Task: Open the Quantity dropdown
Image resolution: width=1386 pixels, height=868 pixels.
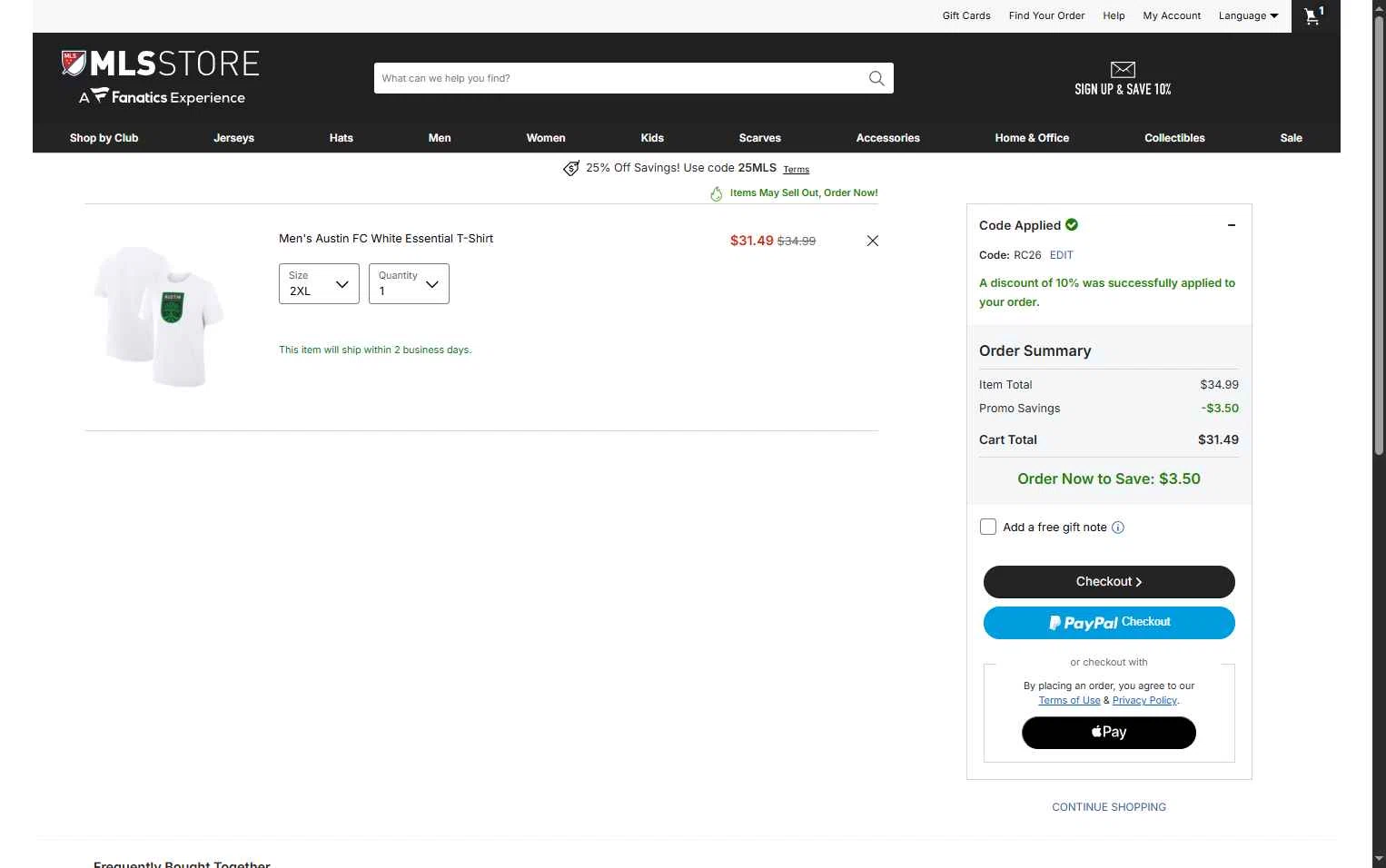Action: [409, 283]
